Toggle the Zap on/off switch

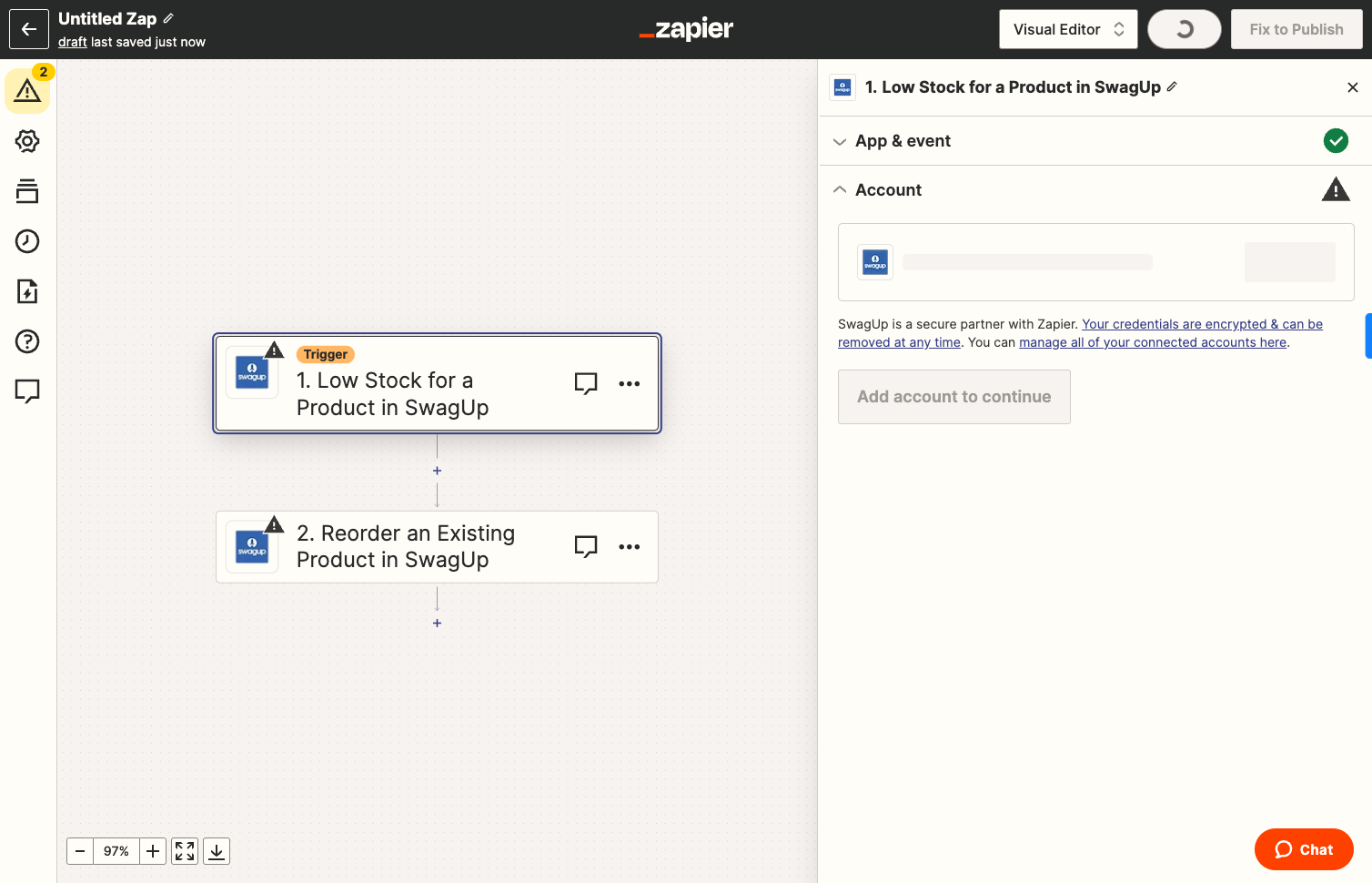pyautogui.click(x=1185, y=29)
